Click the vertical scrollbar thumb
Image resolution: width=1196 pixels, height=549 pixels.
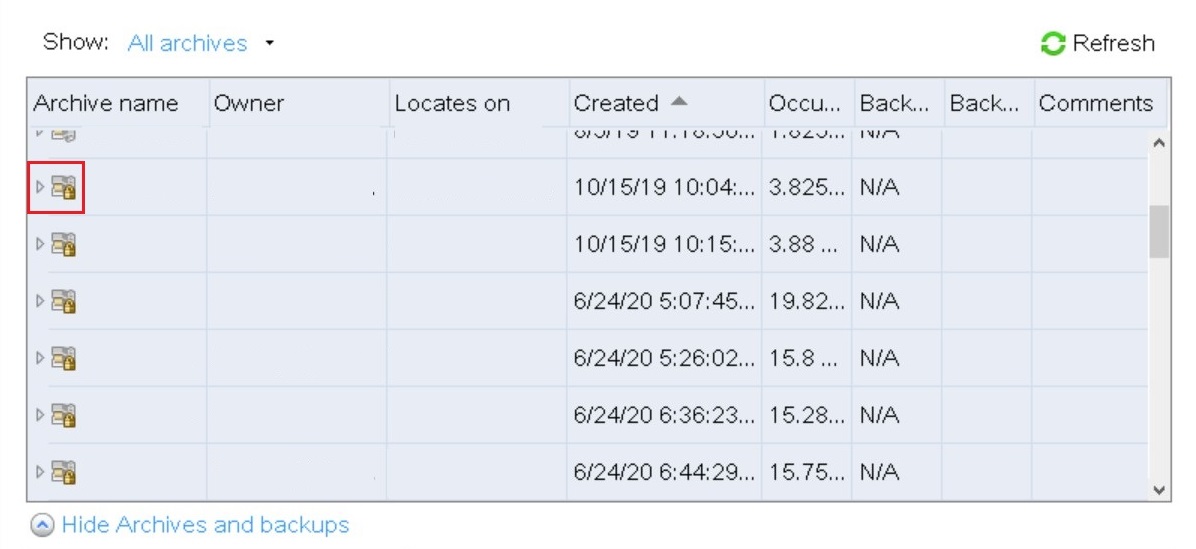point(1159,232)
